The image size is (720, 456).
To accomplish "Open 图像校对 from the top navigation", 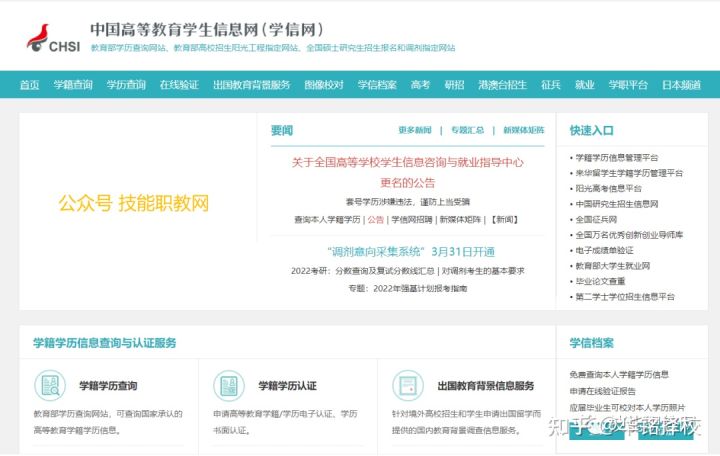I will (324, 85).
